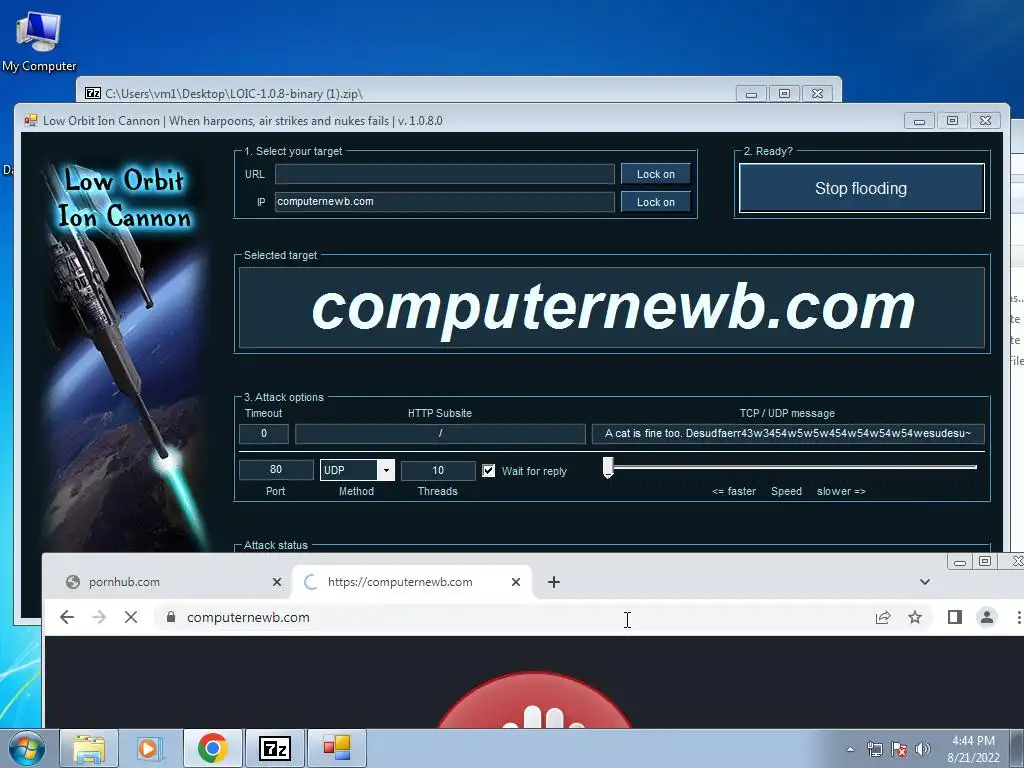This screenshot has width=1024, height=768.
Task: Switch to 7-Zip taskbar icon
Action: click(274, 748)
